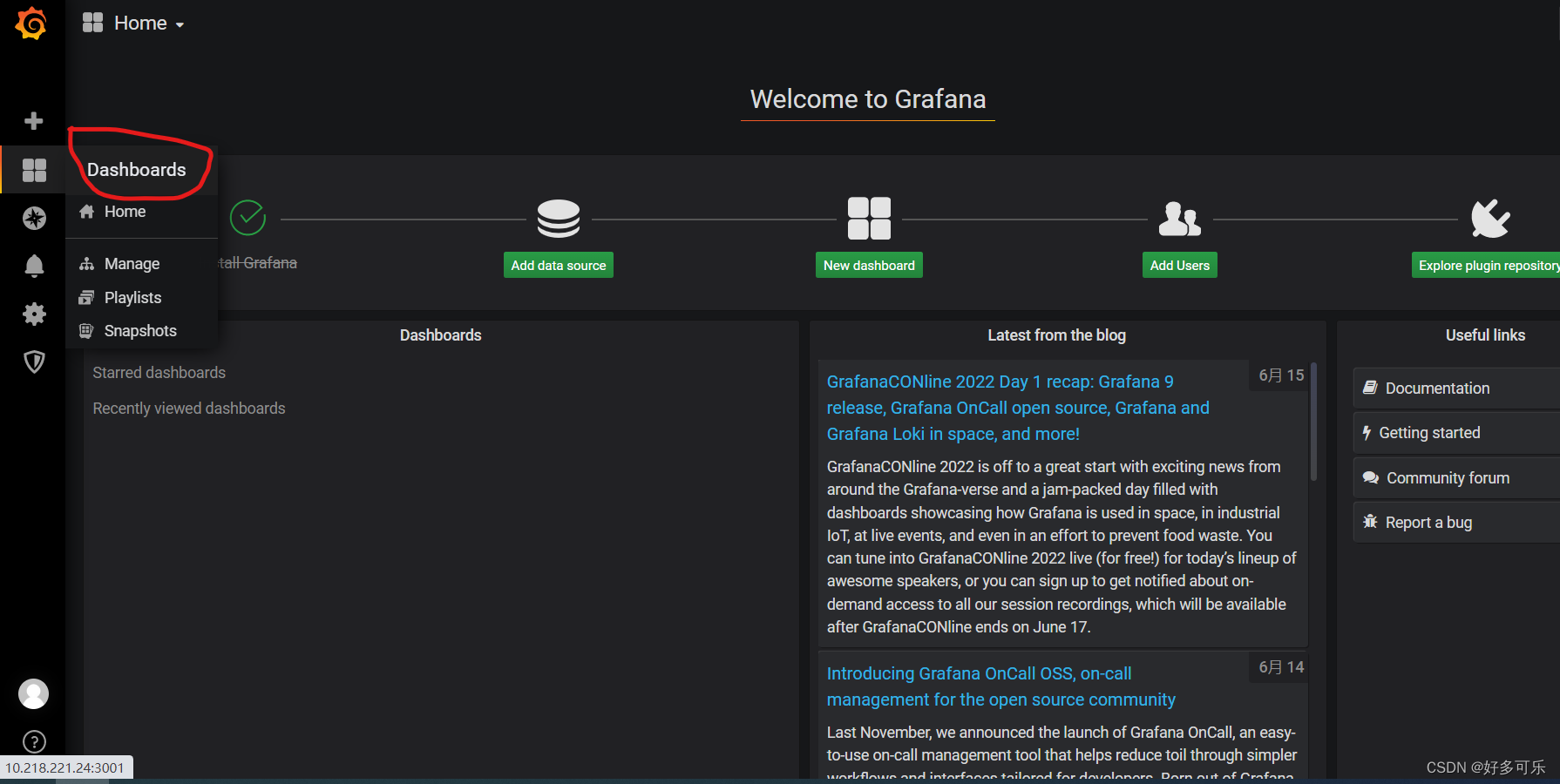
Task: Click the Starred dashboards text
Action: point(159,373)
